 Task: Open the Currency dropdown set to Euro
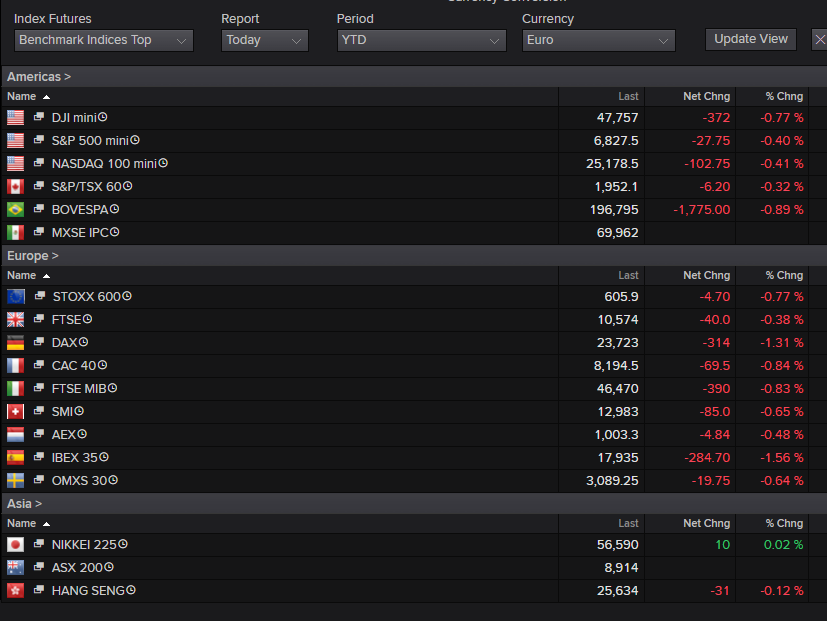599,40
